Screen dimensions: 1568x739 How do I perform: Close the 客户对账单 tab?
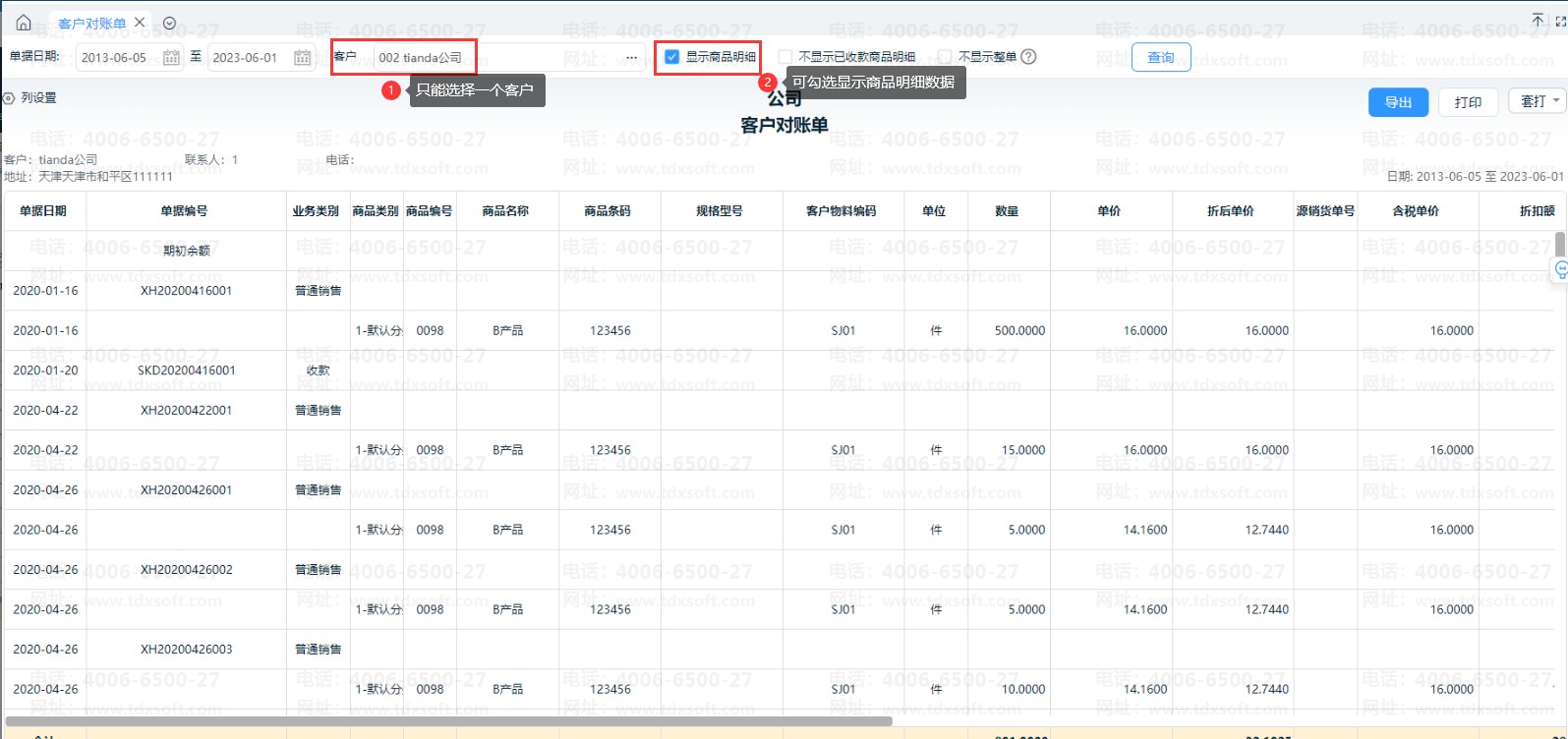coord(140,23)
